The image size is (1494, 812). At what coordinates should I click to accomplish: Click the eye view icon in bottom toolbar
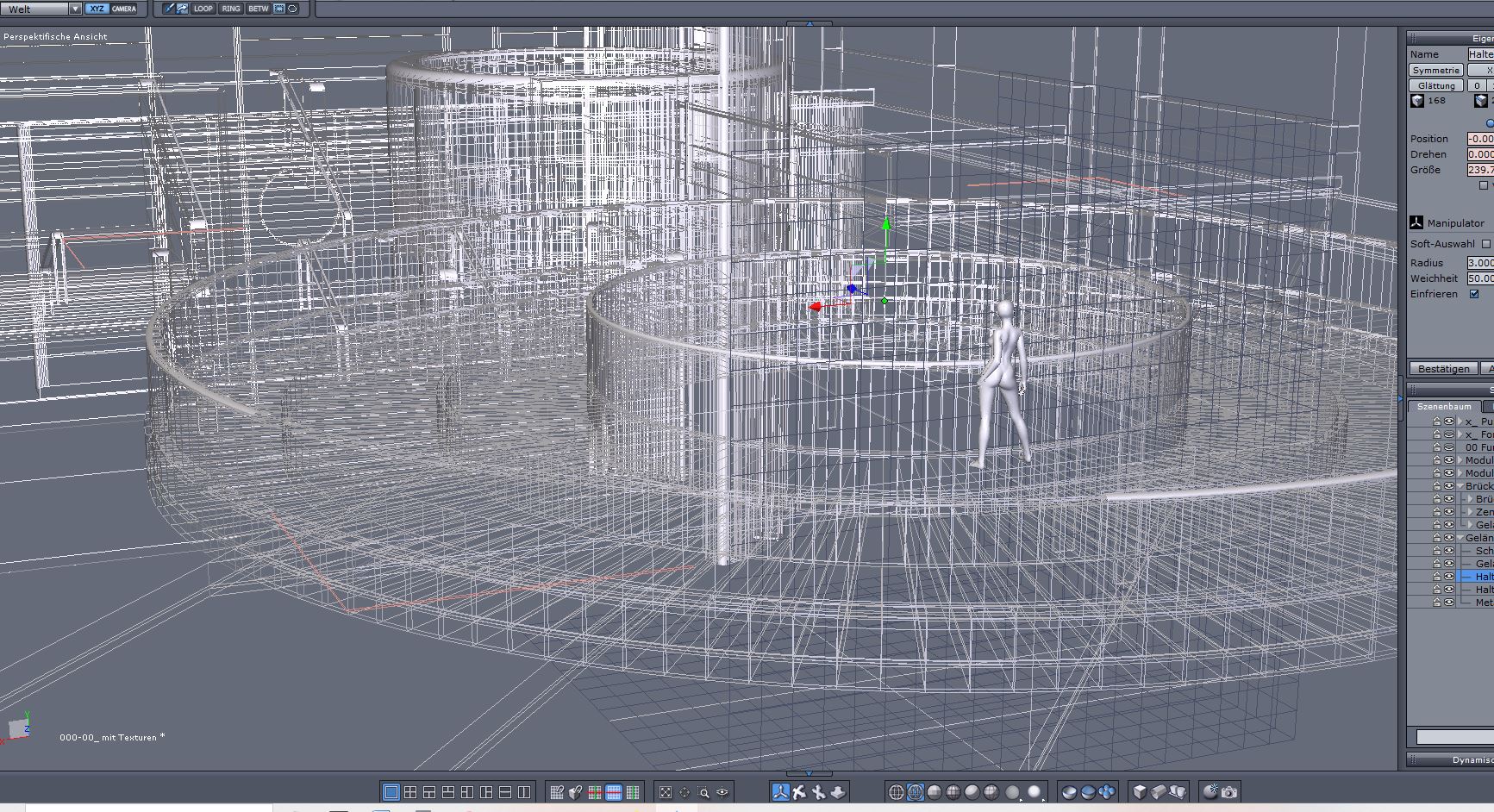[x=722, y=792]
